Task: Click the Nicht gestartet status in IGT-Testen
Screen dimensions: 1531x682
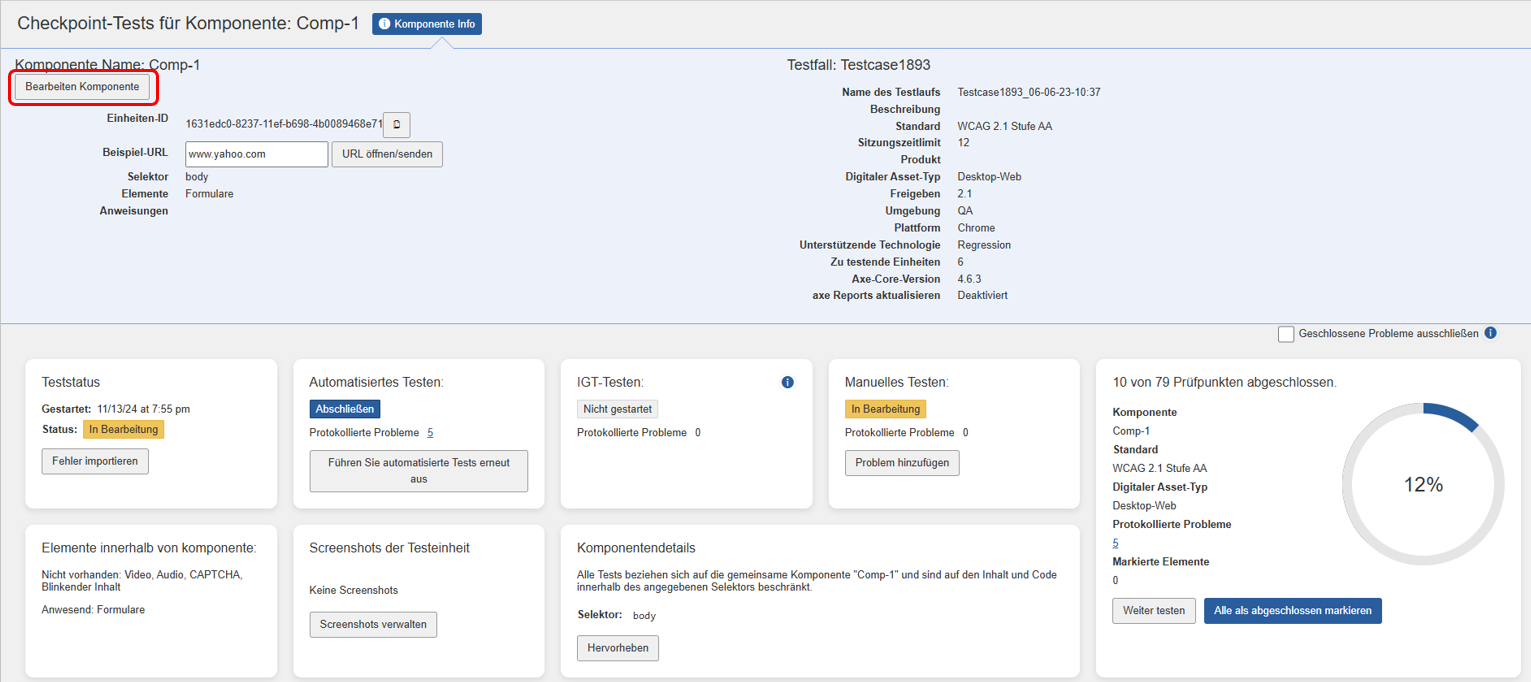Action: (x=617, y=409)
